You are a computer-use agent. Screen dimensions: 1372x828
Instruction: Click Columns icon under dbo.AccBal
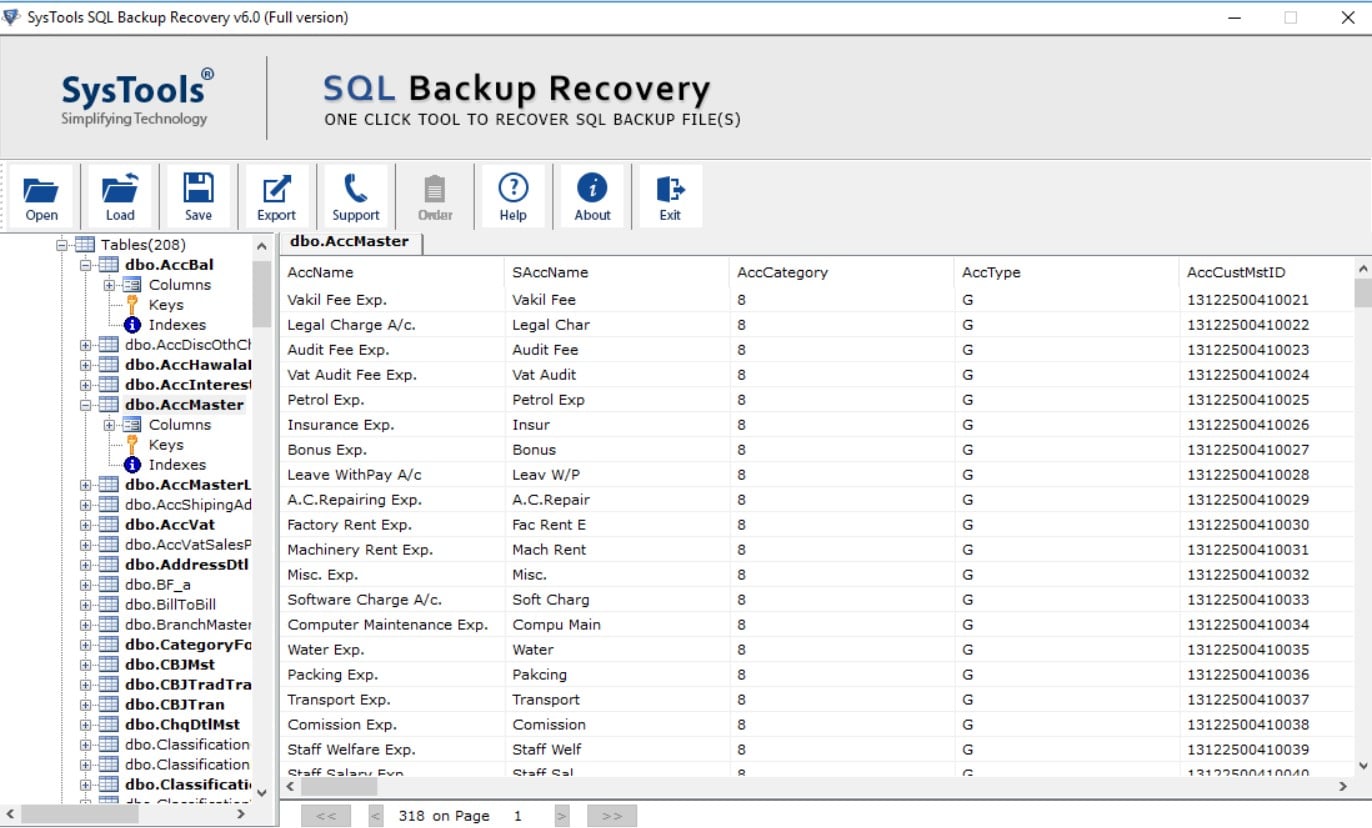133,285
